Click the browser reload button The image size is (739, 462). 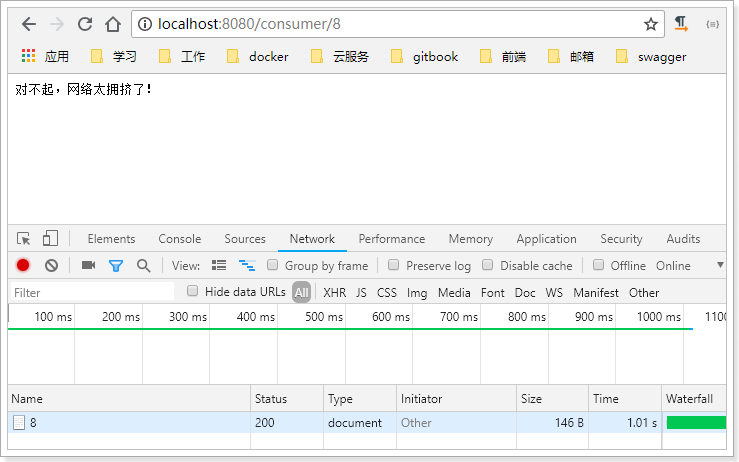[x=85, y=24]
